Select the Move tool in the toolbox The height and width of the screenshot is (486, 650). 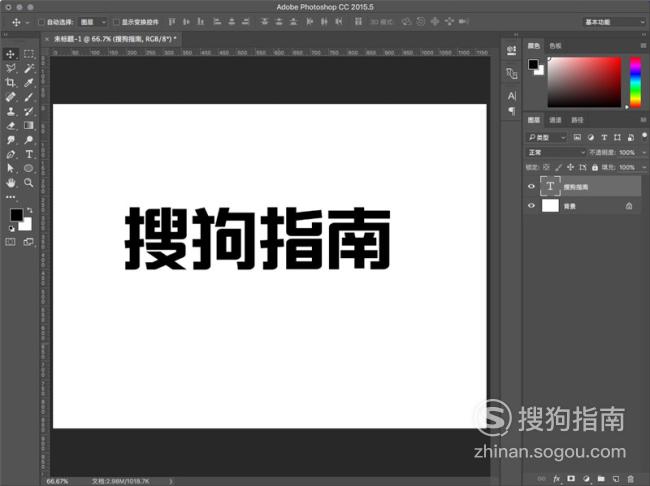point(10,54)
